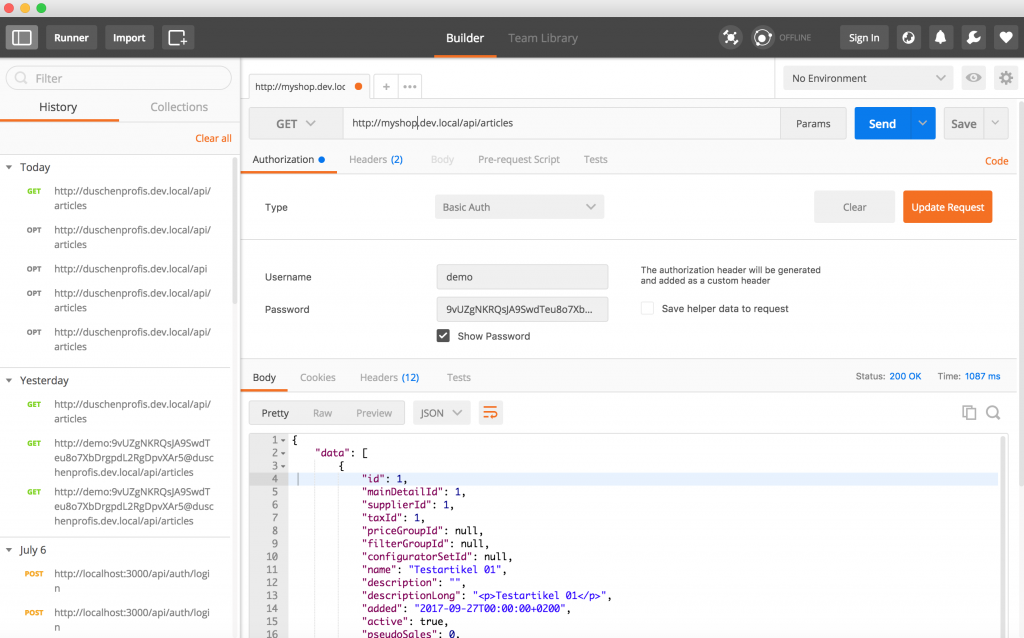Image resolution: width=1024 pixels, height=638 pixels.
Task: Click Update Request button
Action: (948, 207)
